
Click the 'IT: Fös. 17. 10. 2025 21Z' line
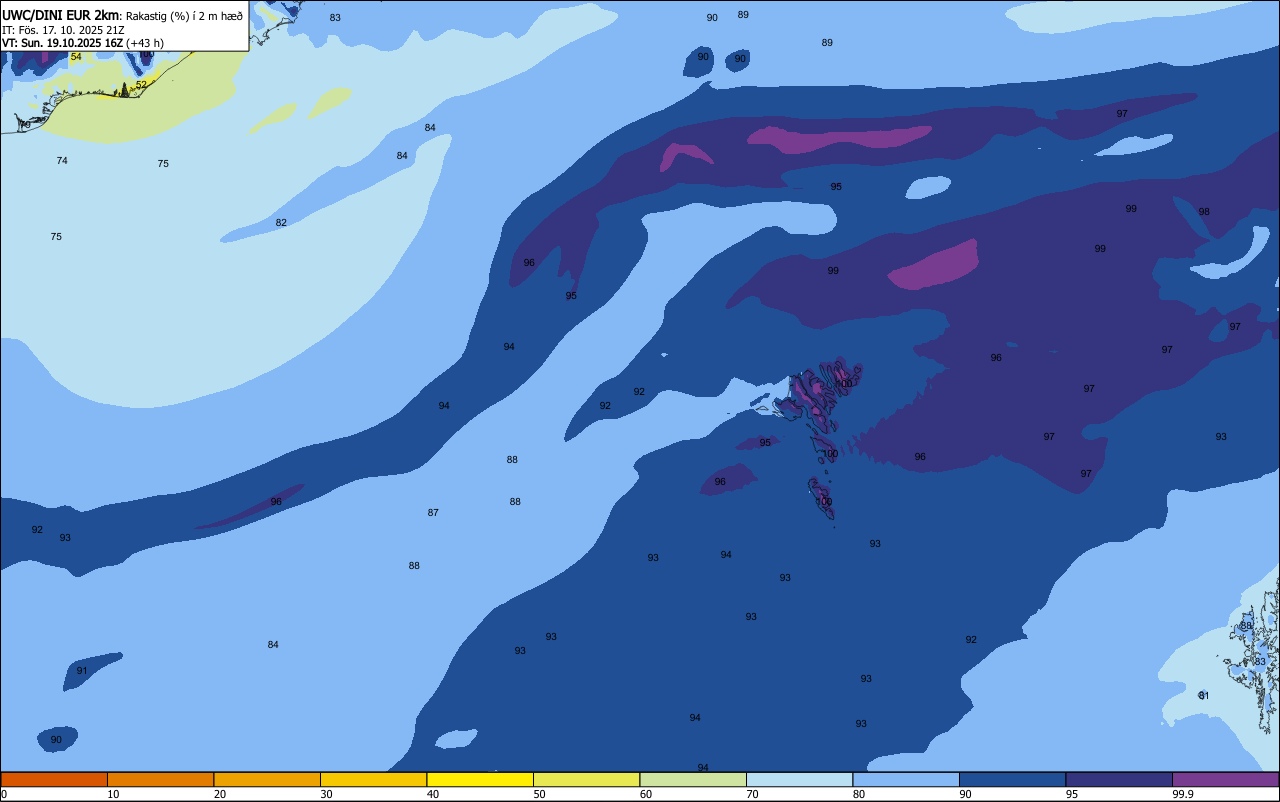pyautogui.click(x=63, y=30)
